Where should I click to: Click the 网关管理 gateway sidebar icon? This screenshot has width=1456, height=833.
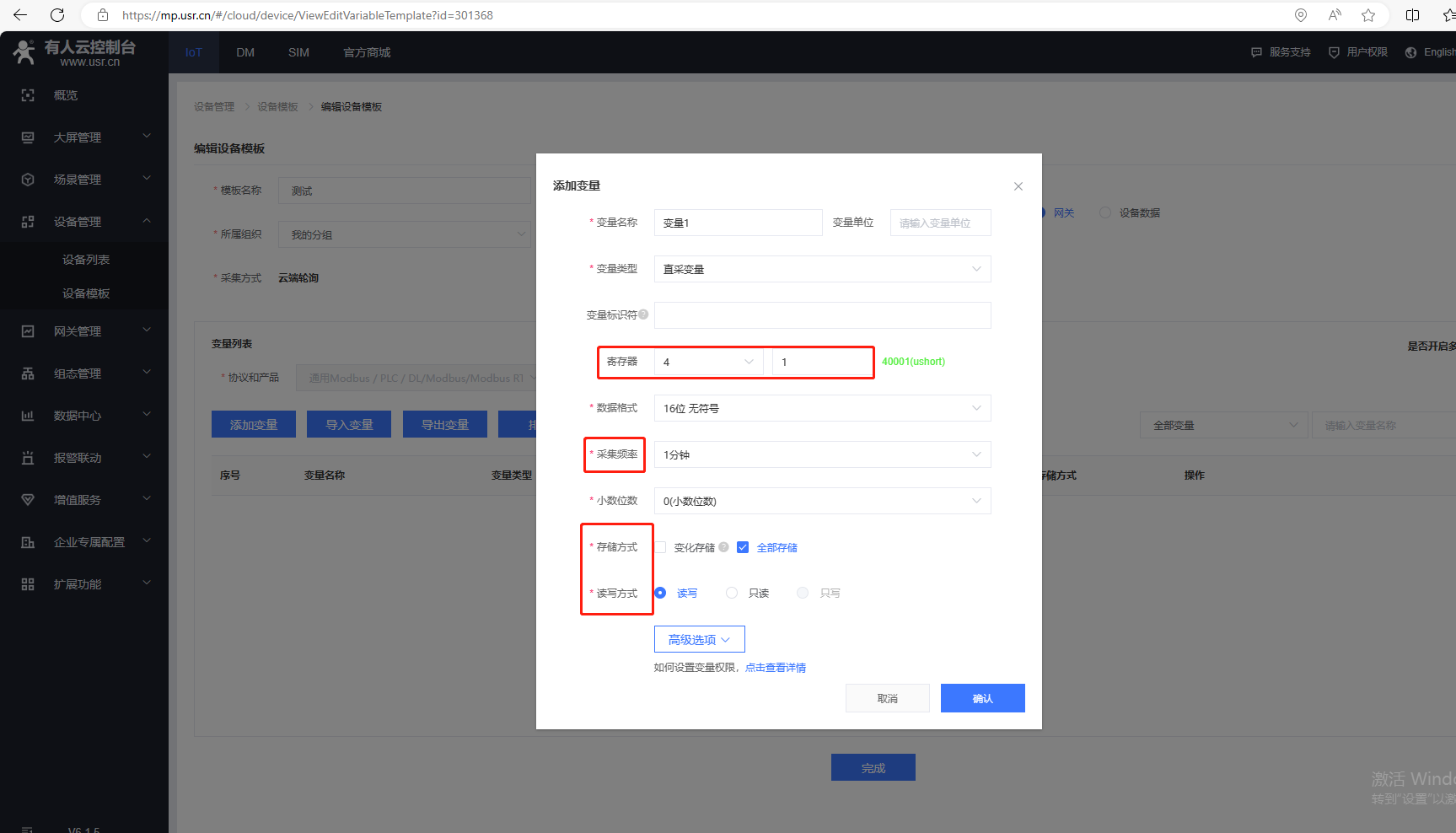click(28, 331)
